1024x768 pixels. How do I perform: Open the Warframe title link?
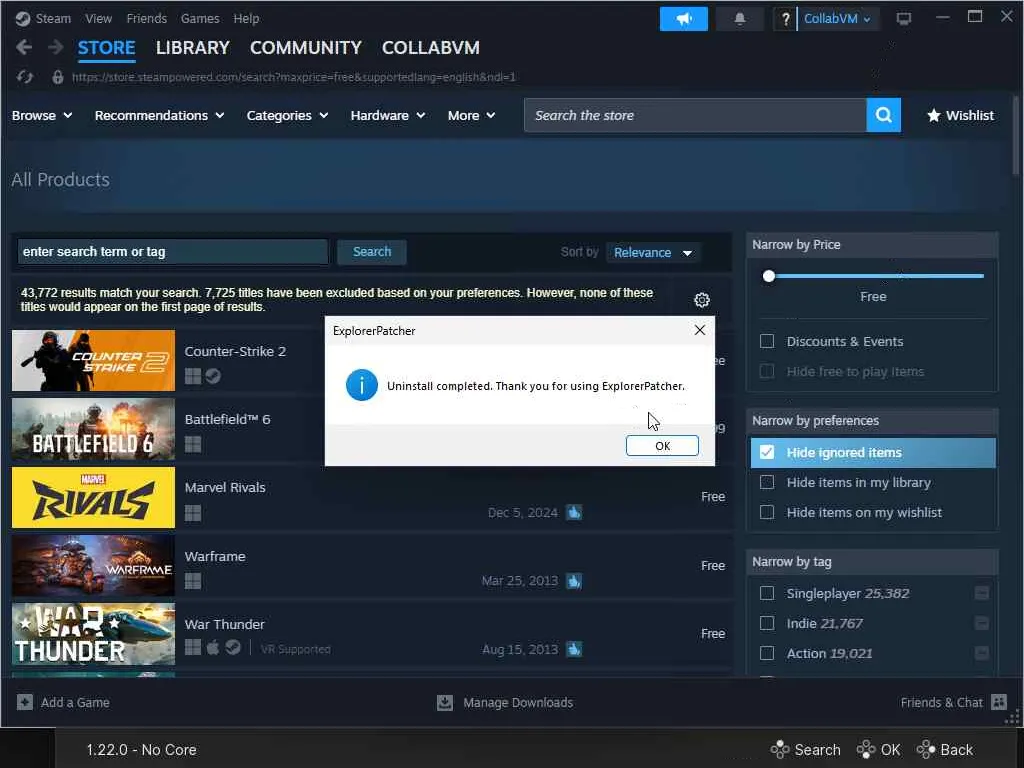(x=215, y=556)
